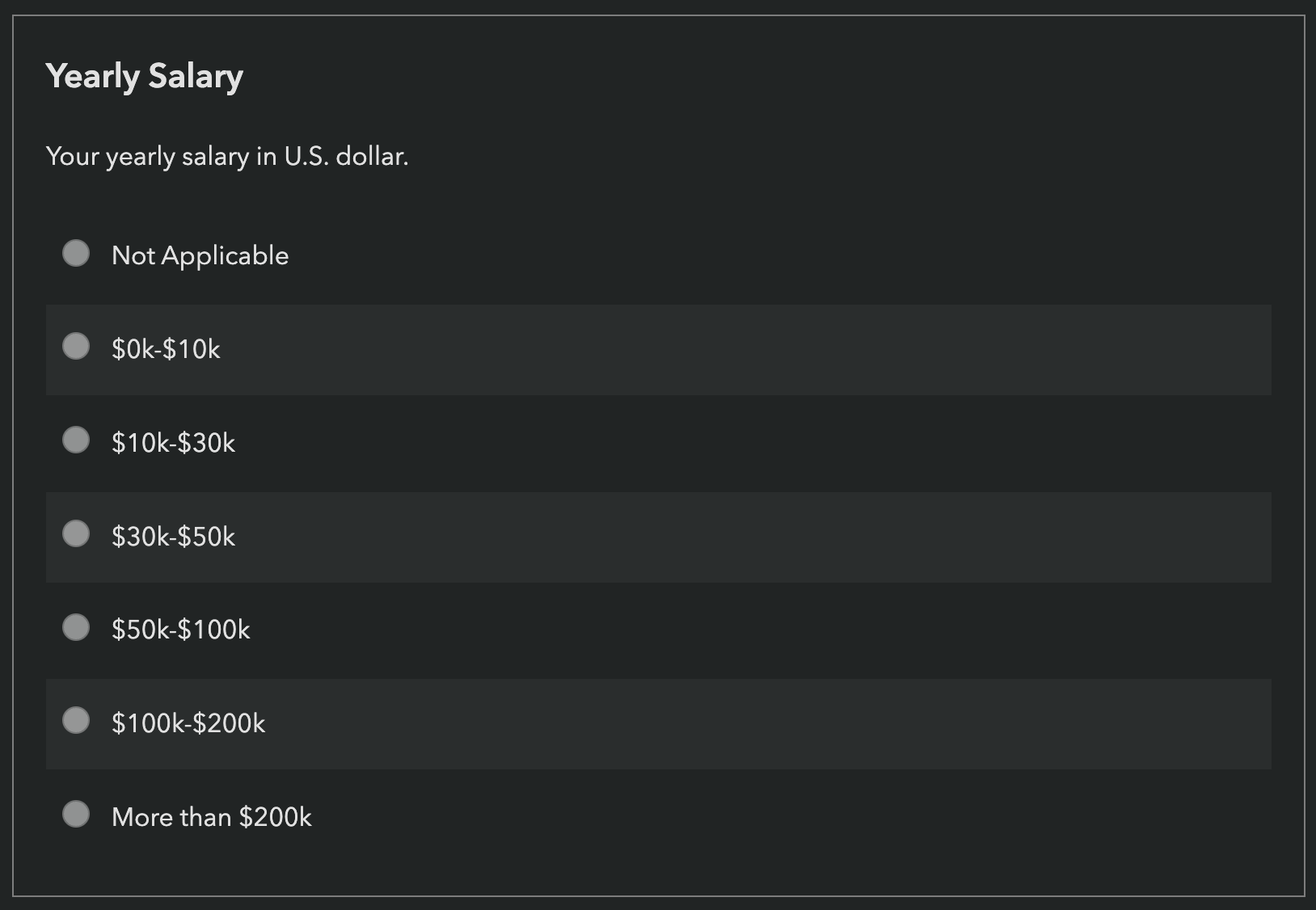The image size is (1316, 910).
Task: Pick the $30k-$50k salary range
Action: pos(77,534)
